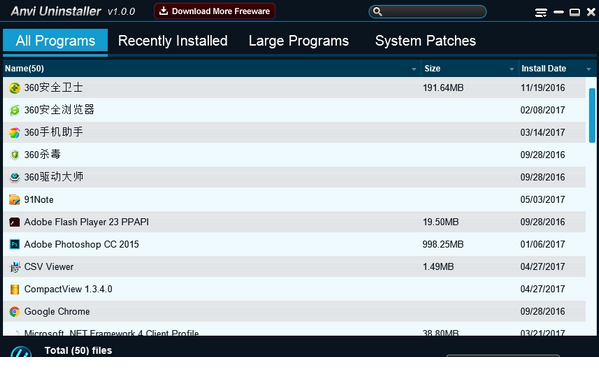Click the 91Note folder icon
This screenshot has height=371, width=599.
click(15, 200)
